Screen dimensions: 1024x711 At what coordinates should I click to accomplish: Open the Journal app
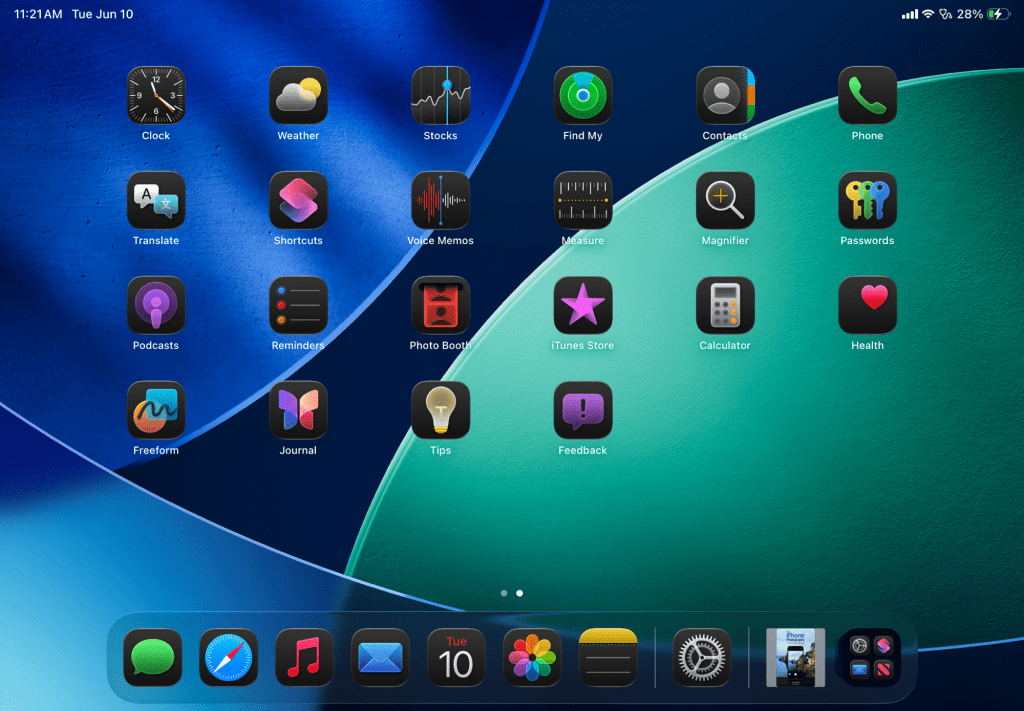click(x=298, y=410)
